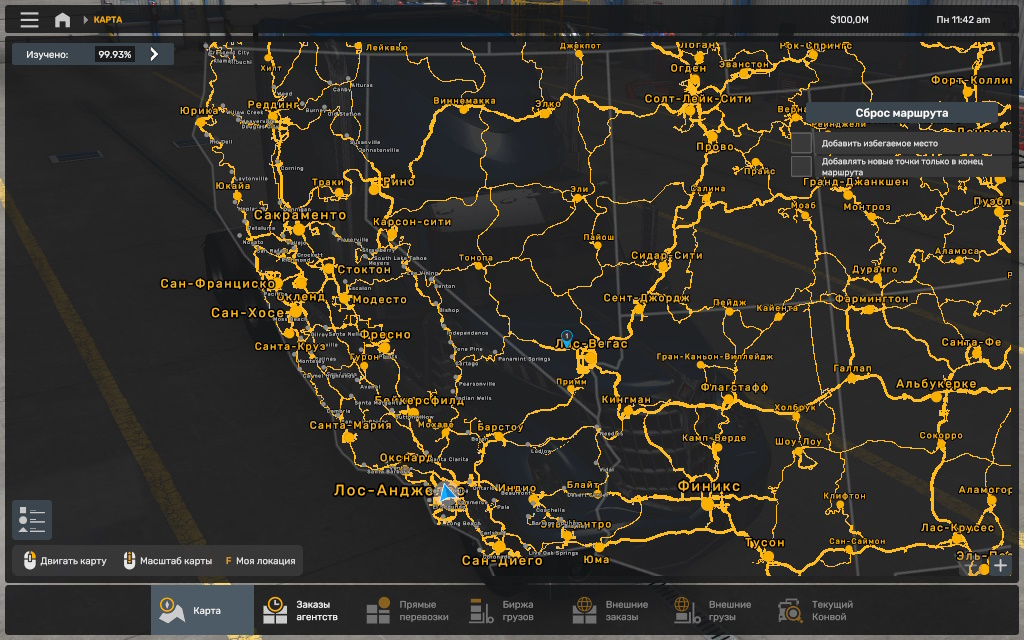
Task: Click the Внешние грузы globe icon
Action: (x=685, y=610)
